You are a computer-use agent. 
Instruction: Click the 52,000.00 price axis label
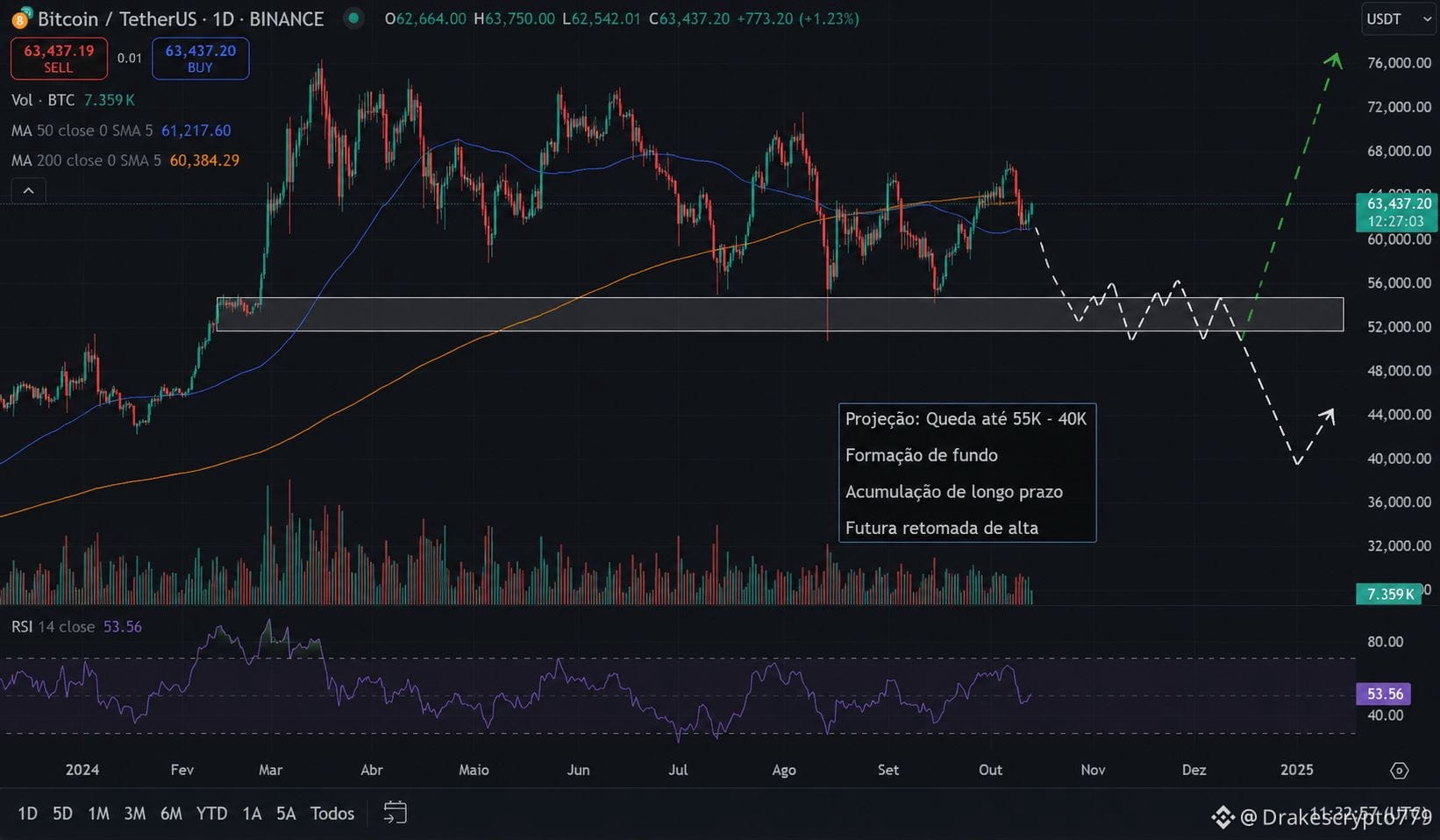tap(1399, 327)
